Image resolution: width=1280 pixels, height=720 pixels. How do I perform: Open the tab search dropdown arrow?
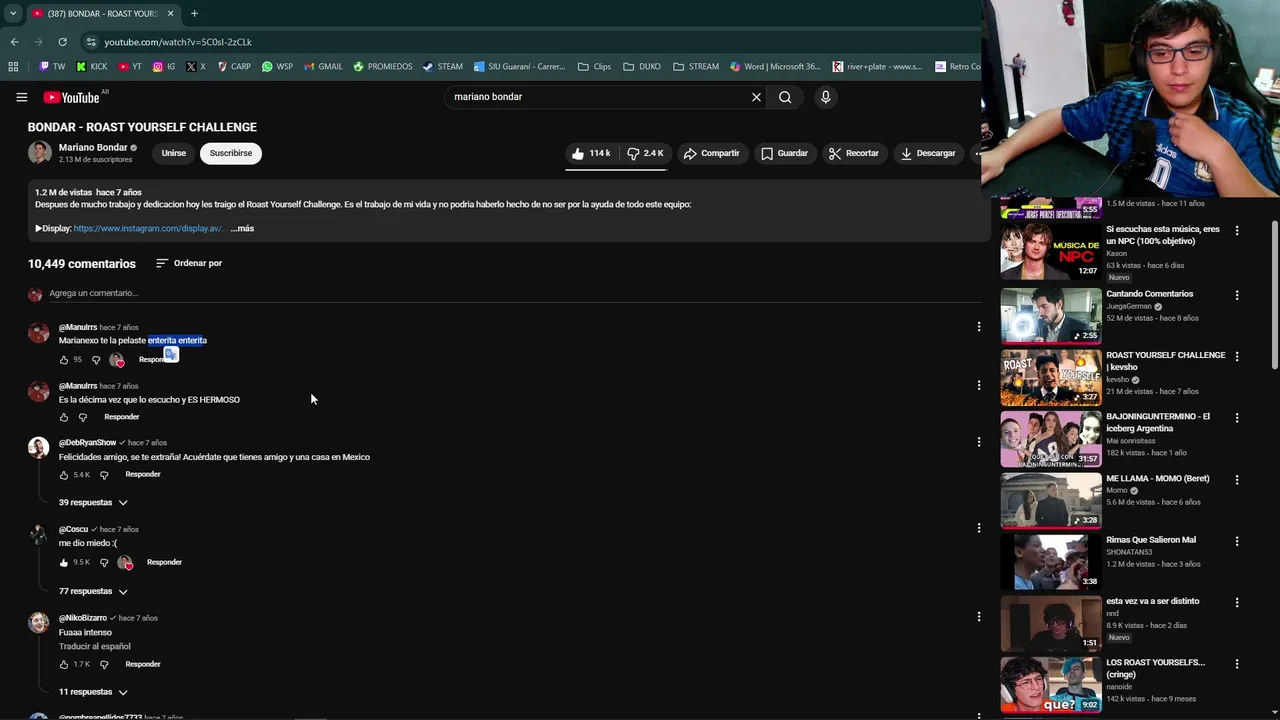(x=12, y=13)
